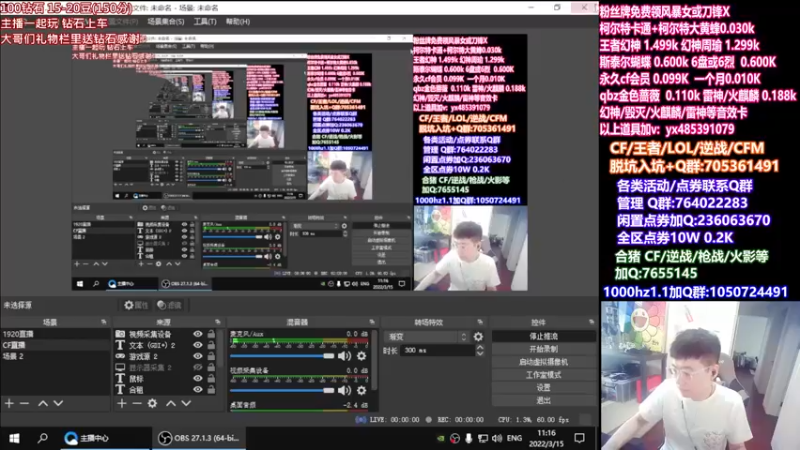800x450 pixels.
Task: Open taskbar search magnifier
Action: tap(43, 438)
